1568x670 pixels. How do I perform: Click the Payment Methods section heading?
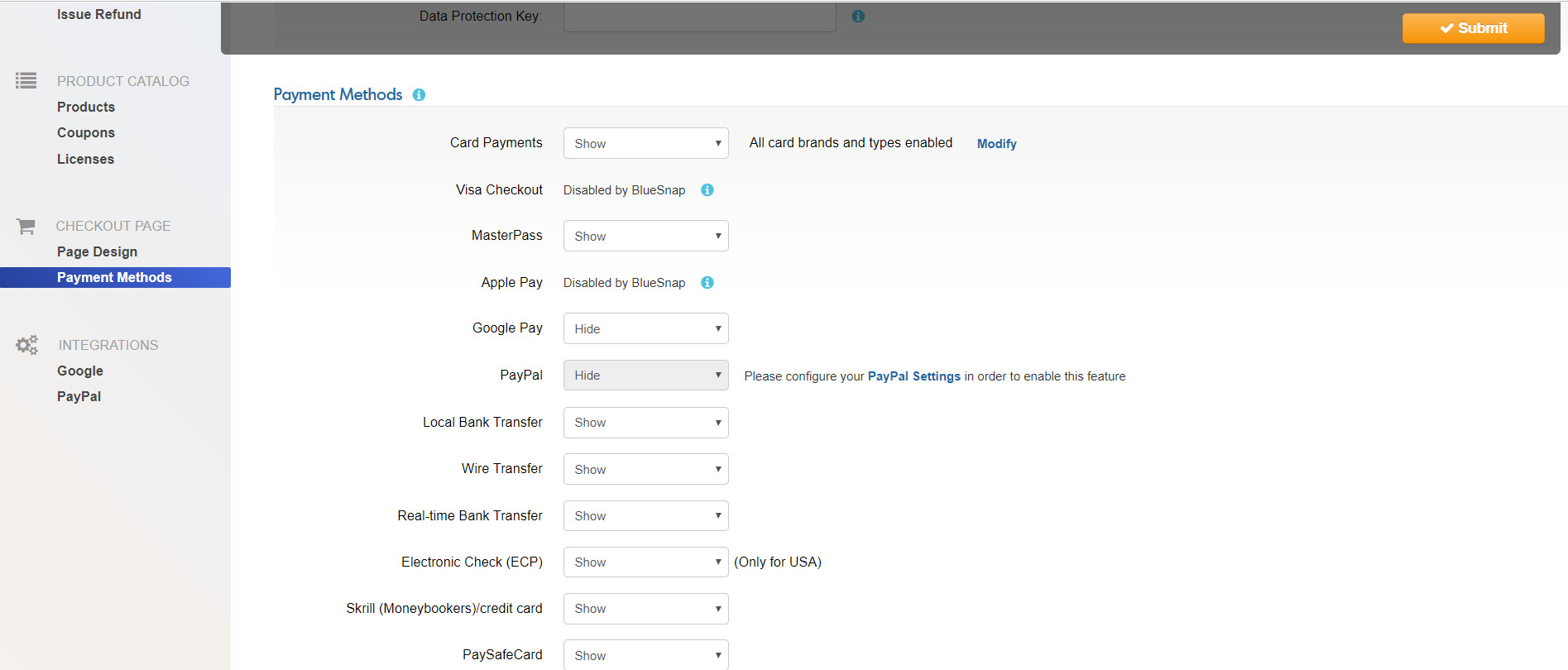(x=338, y=94)
